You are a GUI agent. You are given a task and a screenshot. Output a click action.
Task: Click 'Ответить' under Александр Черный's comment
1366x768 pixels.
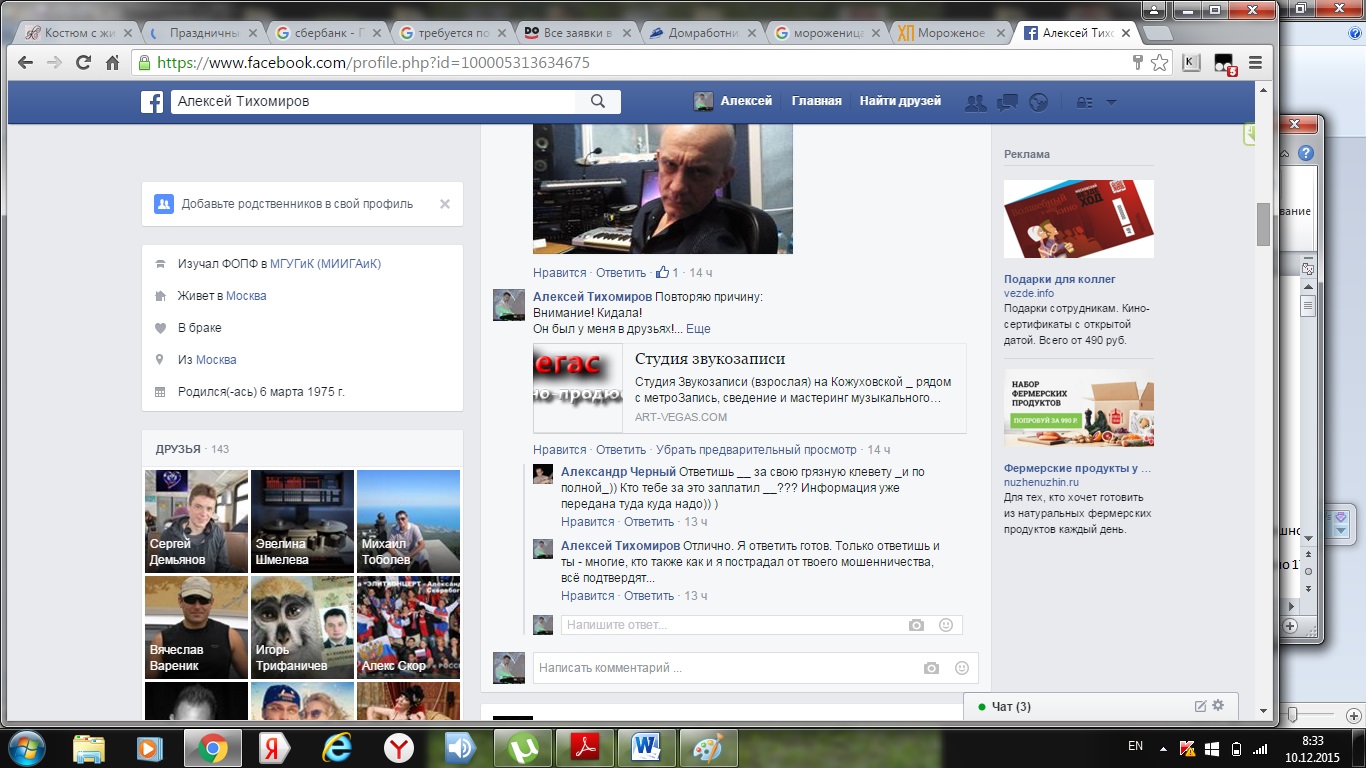click(649, 522)
